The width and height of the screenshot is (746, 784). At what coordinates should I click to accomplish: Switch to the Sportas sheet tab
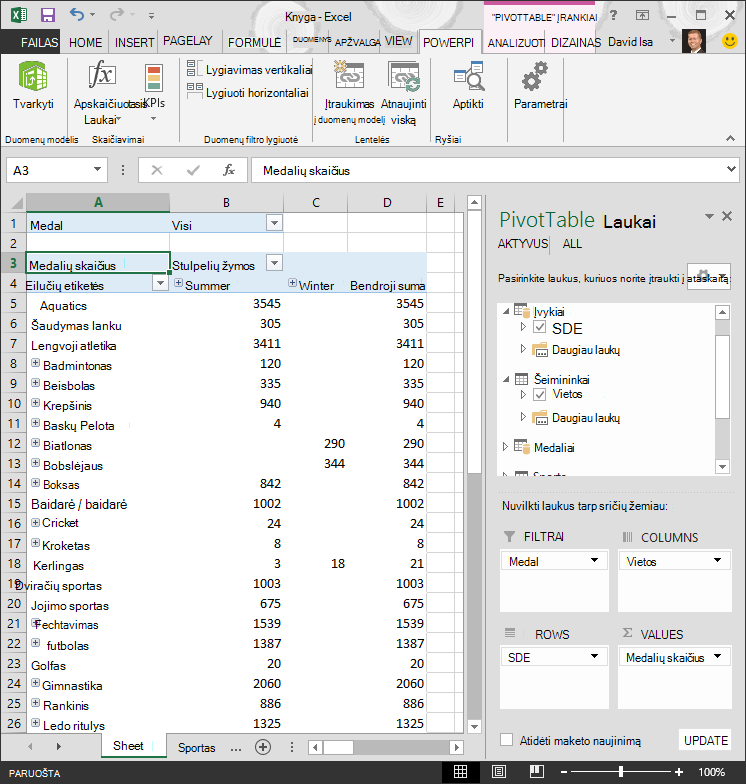[196, 748]
